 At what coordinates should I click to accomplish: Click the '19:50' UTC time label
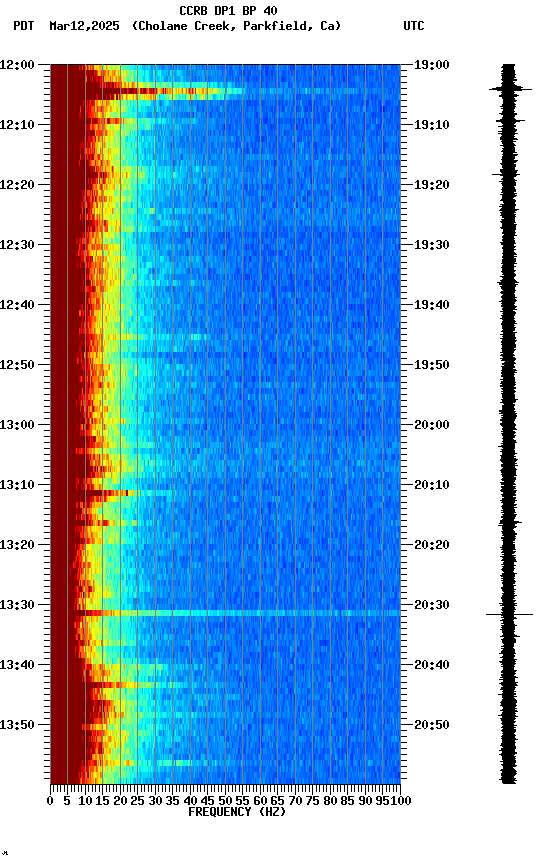pyautogui.click(x=432, y=365)
